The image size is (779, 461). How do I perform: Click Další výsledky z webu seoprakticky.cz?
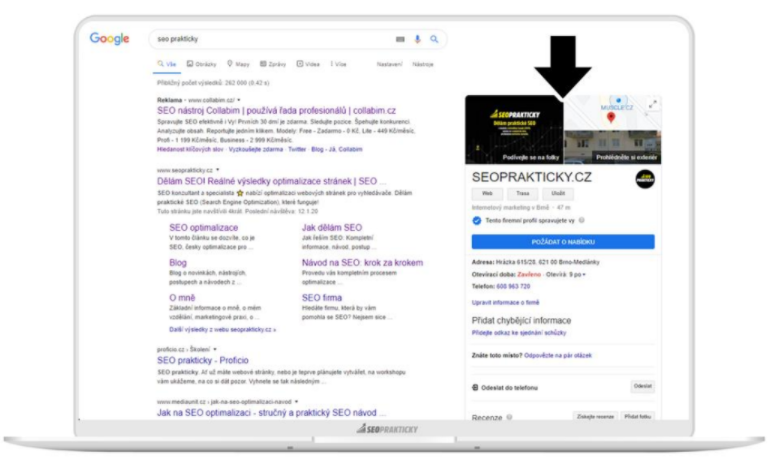[x=223, y=329]
